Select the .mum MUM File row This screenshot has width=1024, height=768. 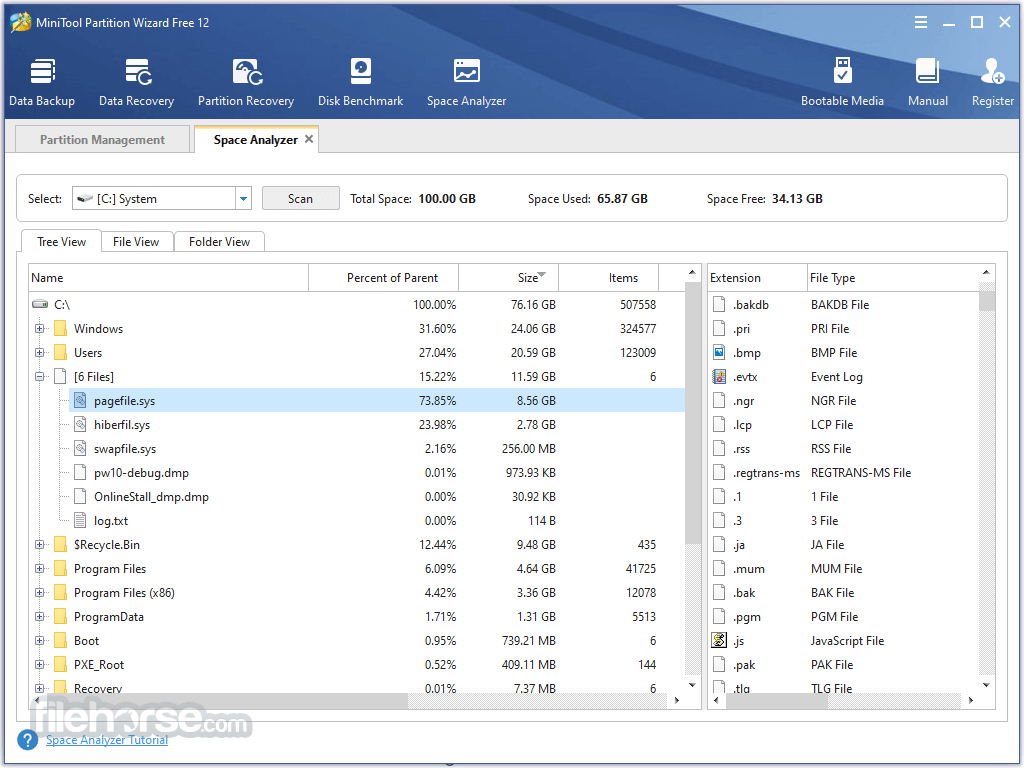tap(844, 569)
